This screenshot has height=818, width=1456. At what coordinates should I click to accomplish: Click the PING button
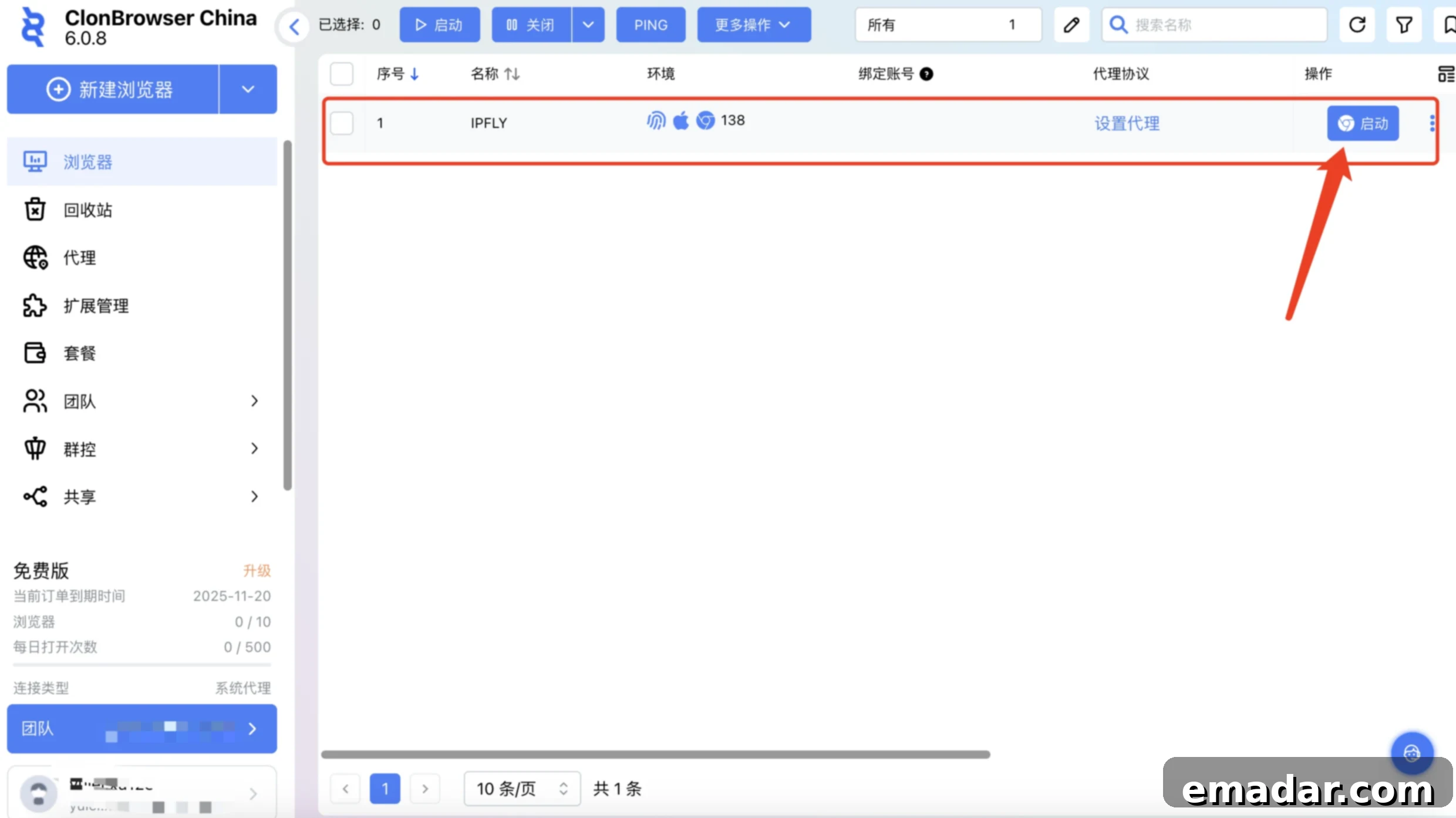point(651,25)
